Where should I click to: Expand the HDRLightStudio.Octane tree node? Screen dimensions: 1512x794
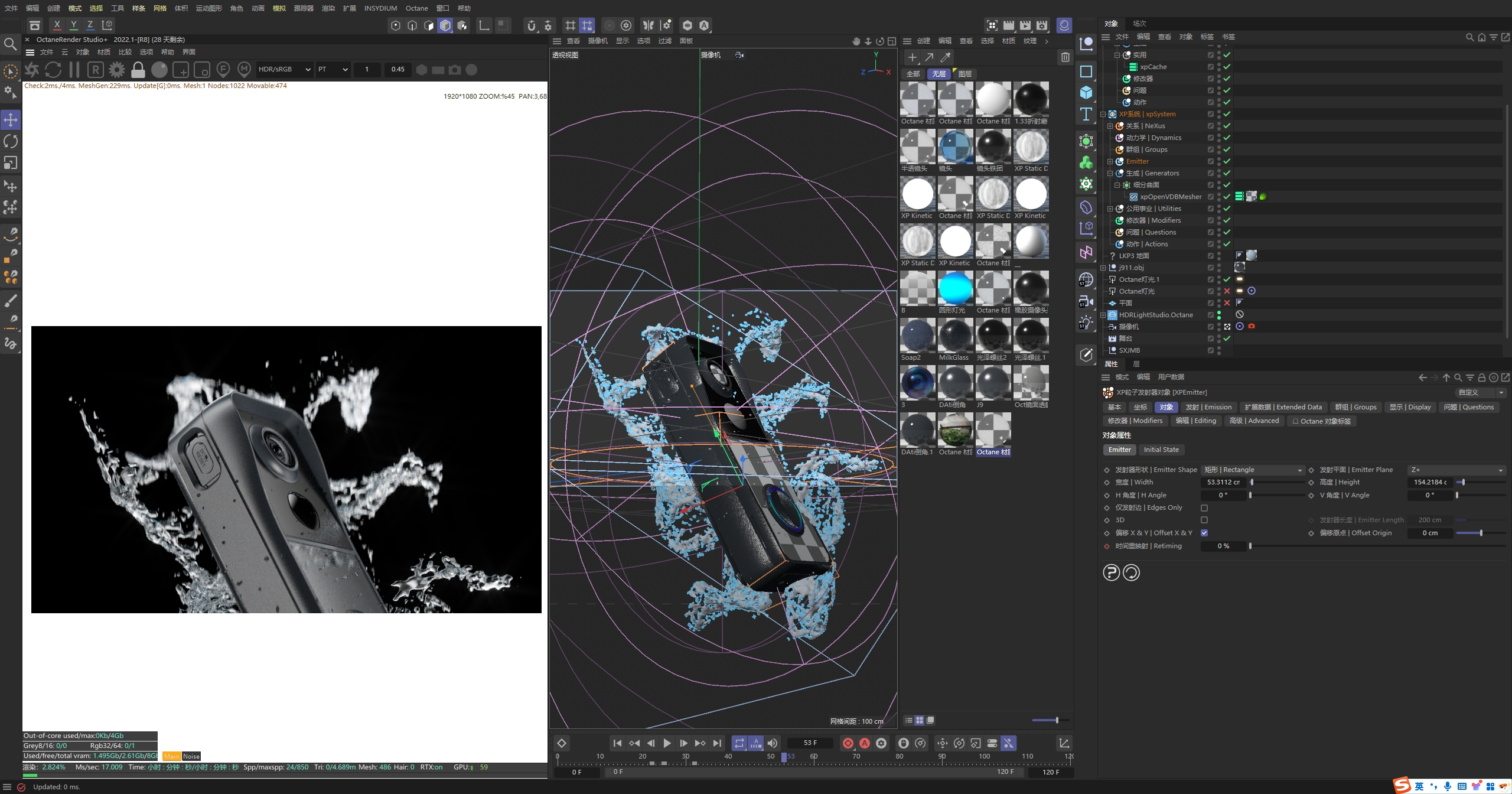(x=1103, y=315)
